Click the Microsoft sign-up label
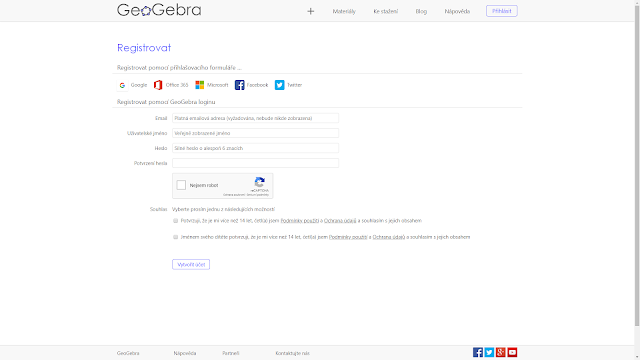 tap(218, 85)
